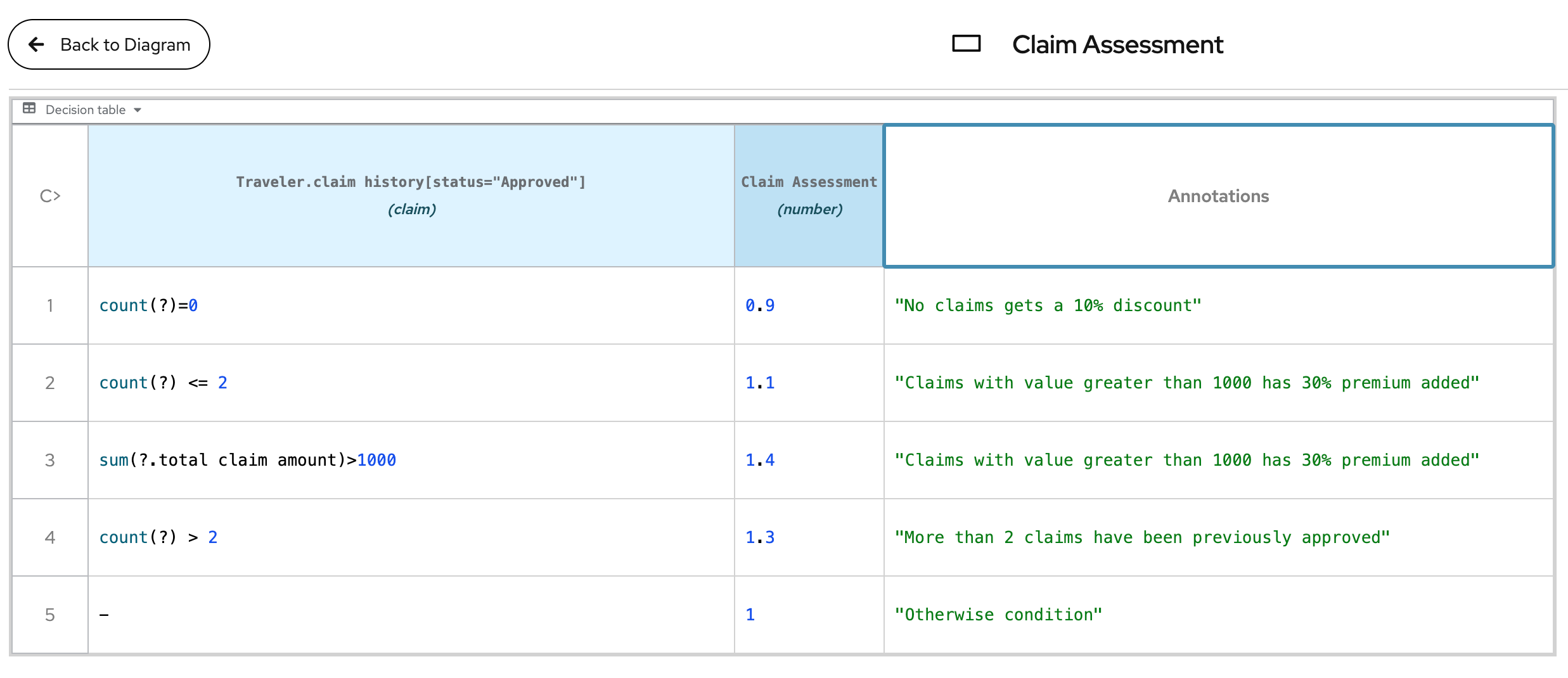Select the Claim Assessment output column header
Viewport: 1568px width, 678px height.
click(809, 196)
